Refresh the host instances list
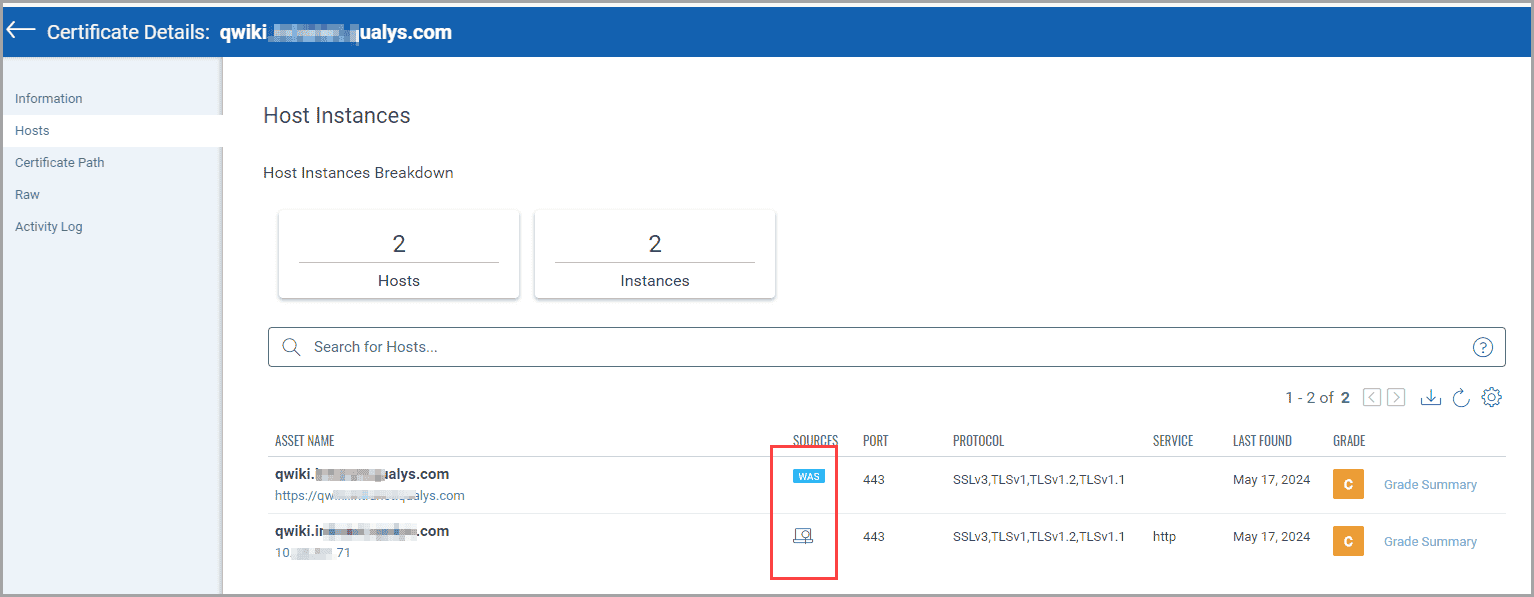The image size is (1534, 597). click(1461, 397)
